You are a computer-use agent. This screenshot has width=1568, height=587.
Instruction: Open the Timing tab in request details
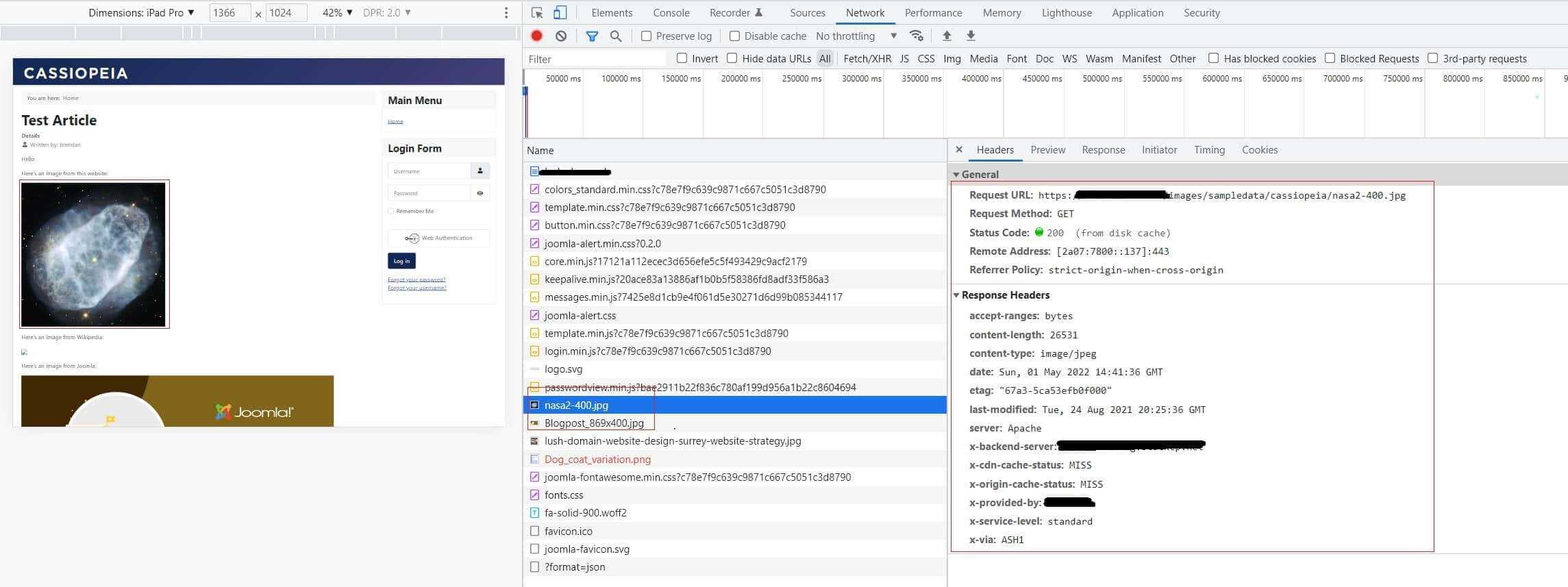pos(1209,150)
